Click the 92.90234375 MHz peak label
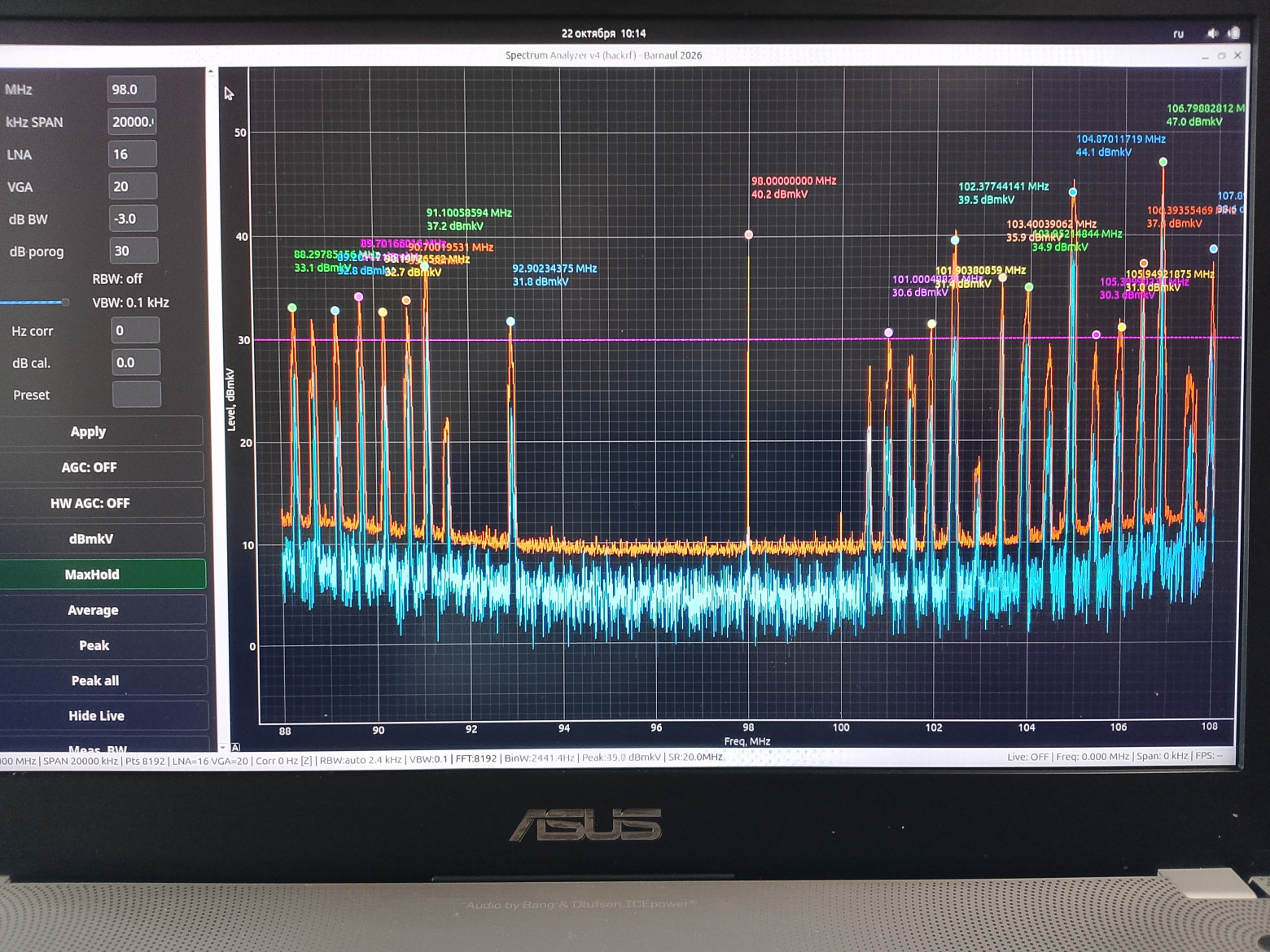Screen dimensions: 1270x952 [554, 269]
